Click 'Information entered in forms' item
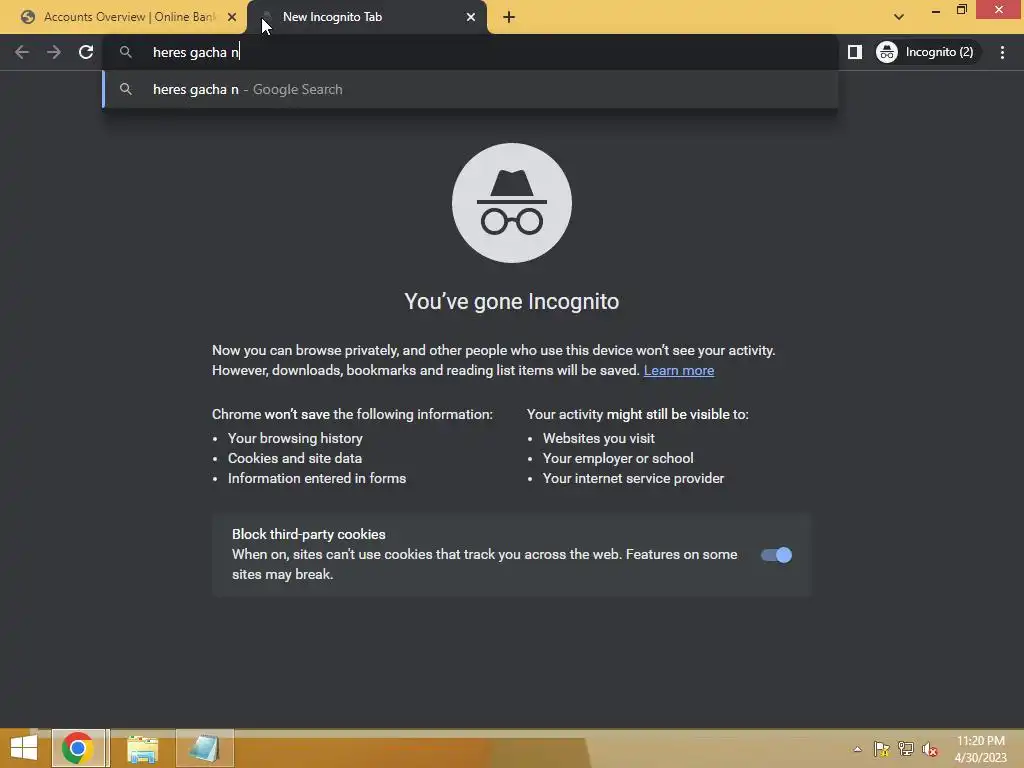Viewport: 1024px width, 768px height. tap(317, 479)
